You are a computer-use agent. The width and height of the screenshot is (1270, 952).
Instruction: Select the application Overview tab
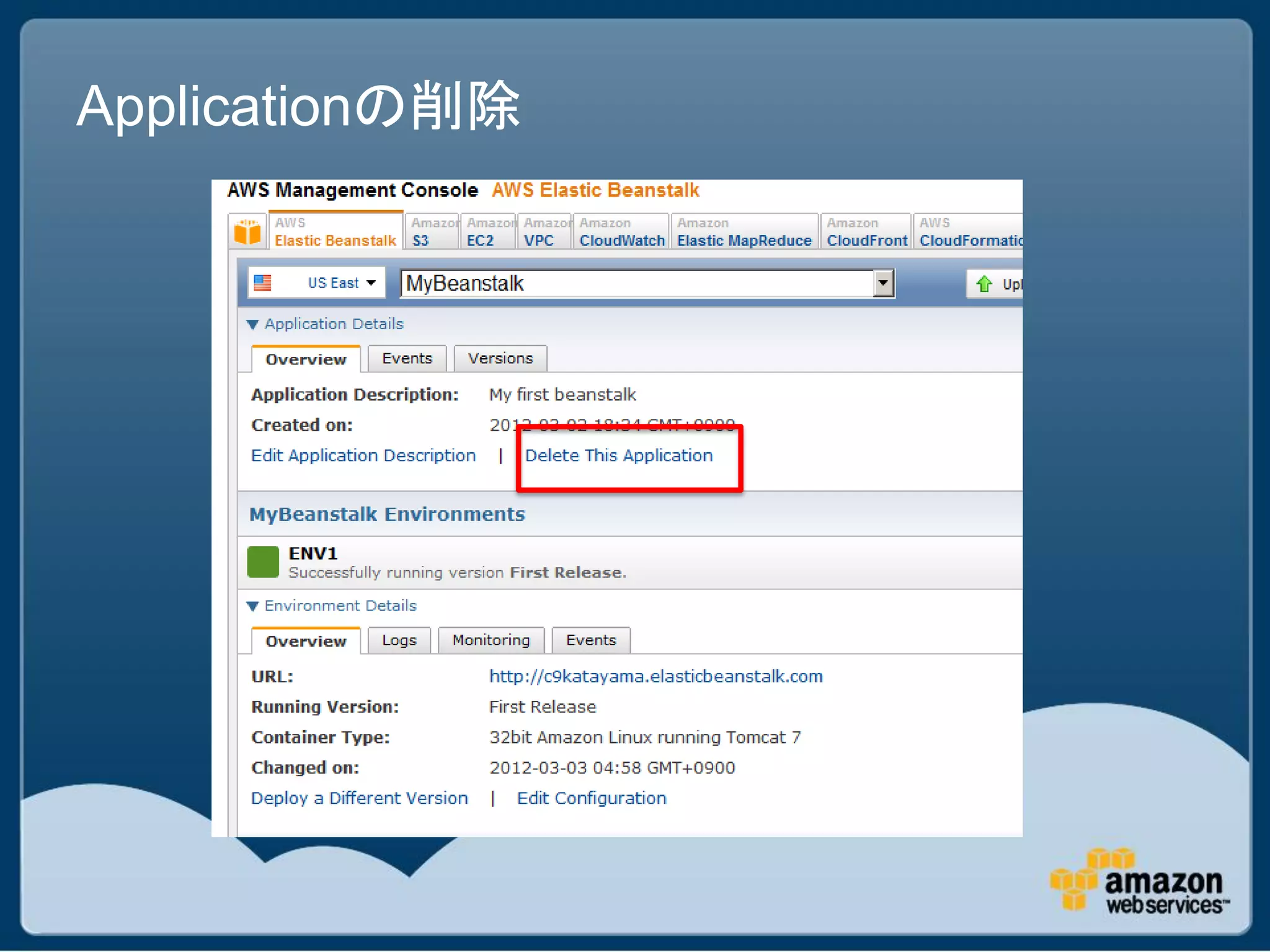[306, 359]
